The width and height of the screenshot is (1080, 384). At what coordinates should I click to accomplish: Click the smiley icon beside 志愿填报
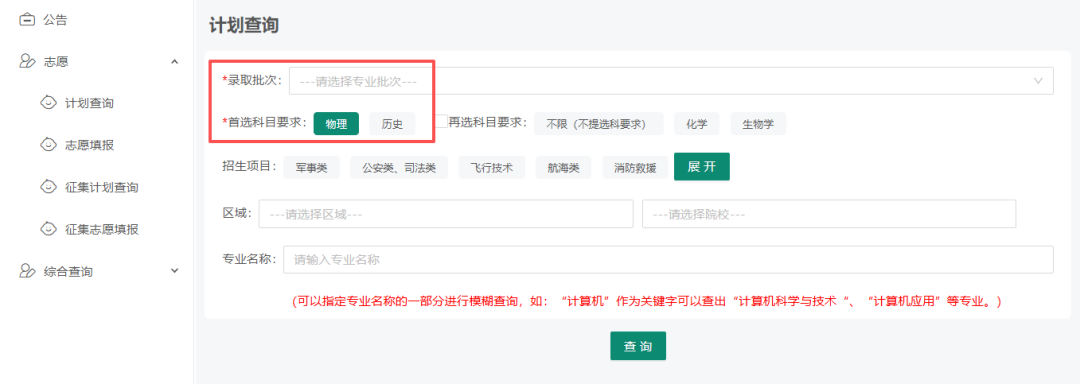(x=48, y=145)
